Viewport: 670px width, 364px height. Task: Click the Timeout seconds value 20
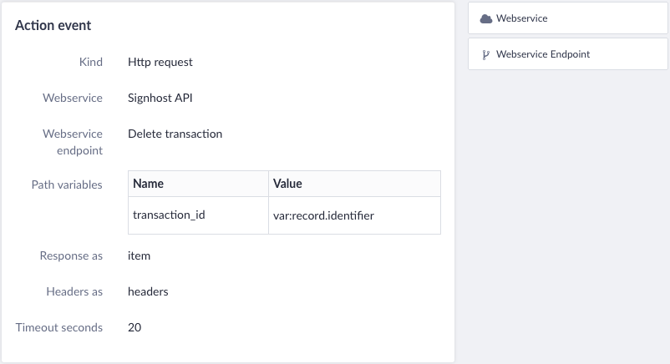(134, 327)
